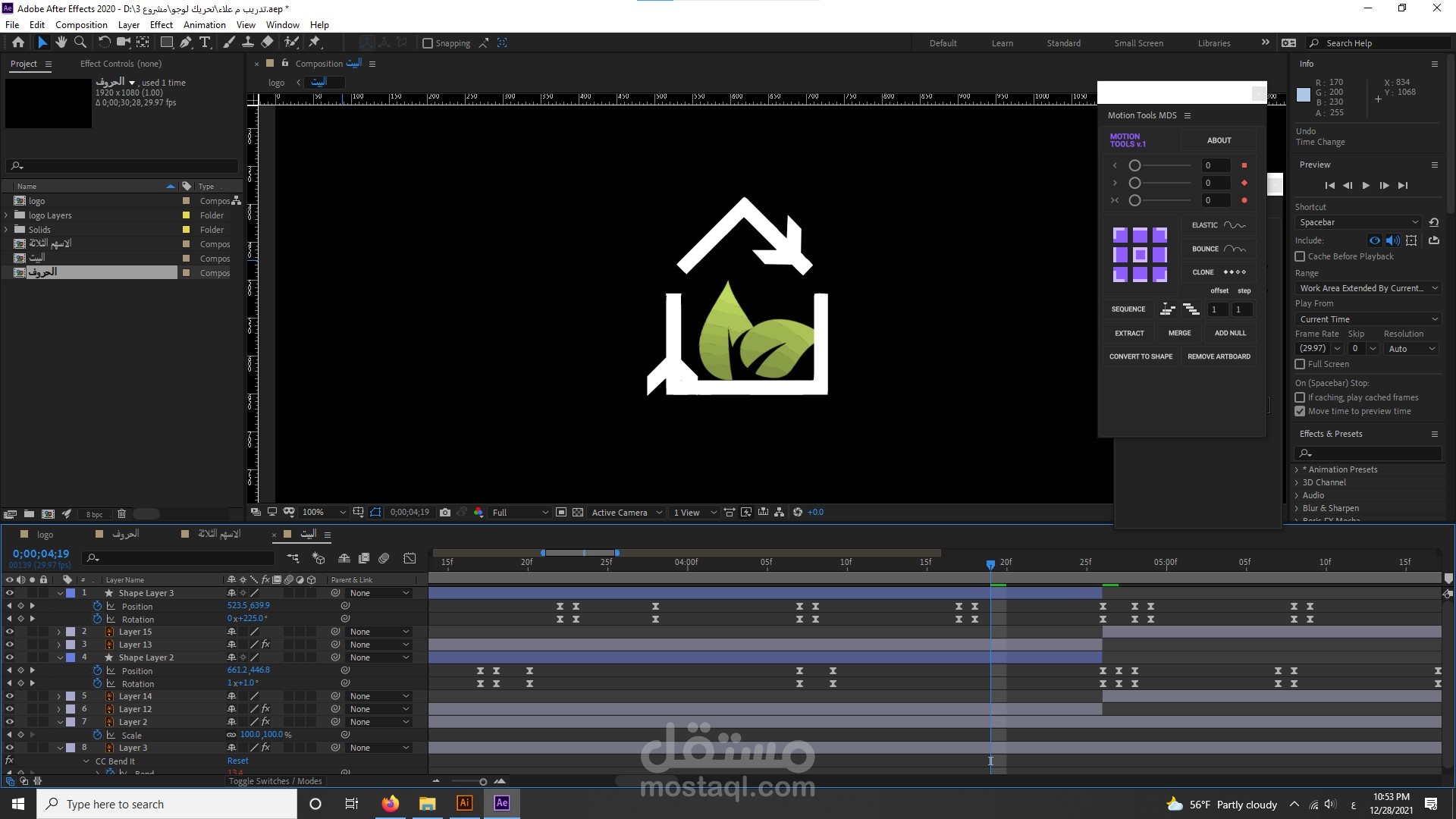Click the first Motion Tools slider handle
1456x819 pixels.
[x=1134, y=165]
